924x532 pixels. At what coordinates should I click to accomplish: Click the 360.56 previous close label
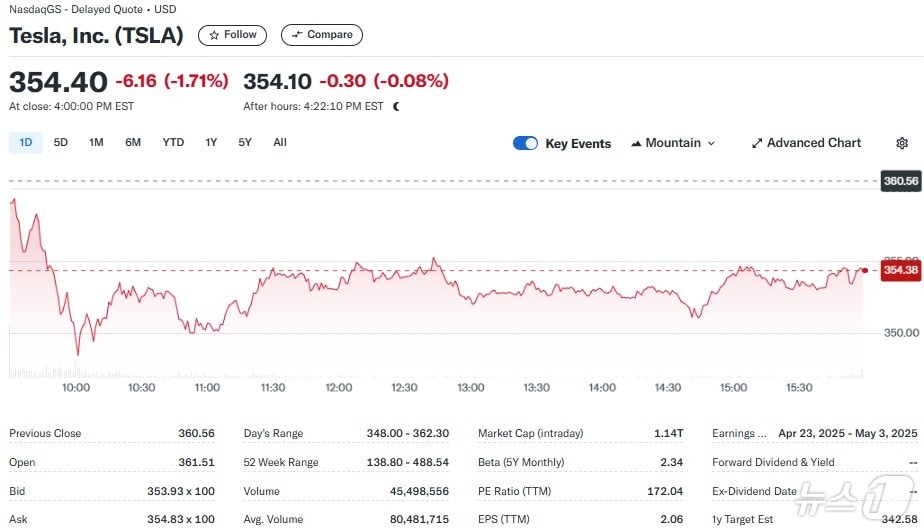[900, 181]
